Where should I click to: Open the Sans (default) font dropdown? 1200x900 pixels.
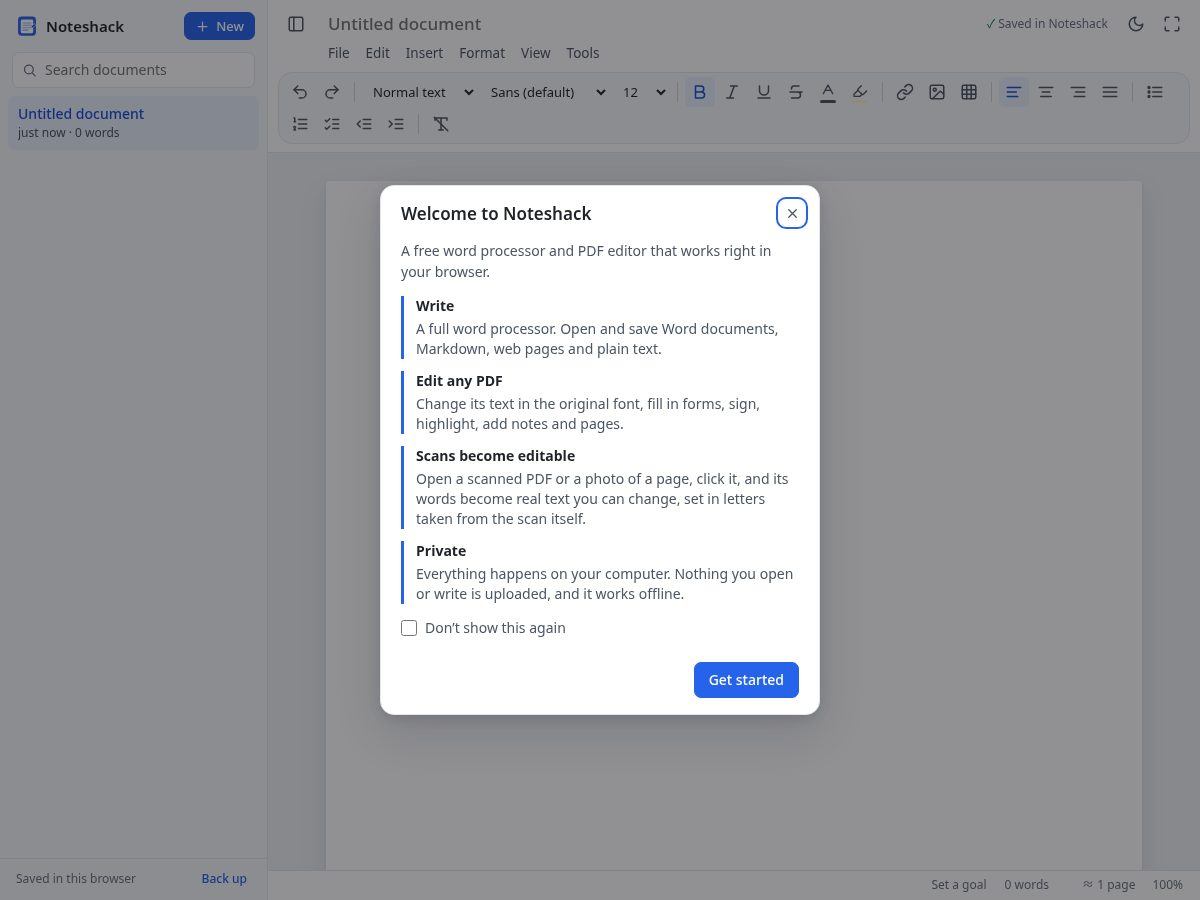click(547, 92)
